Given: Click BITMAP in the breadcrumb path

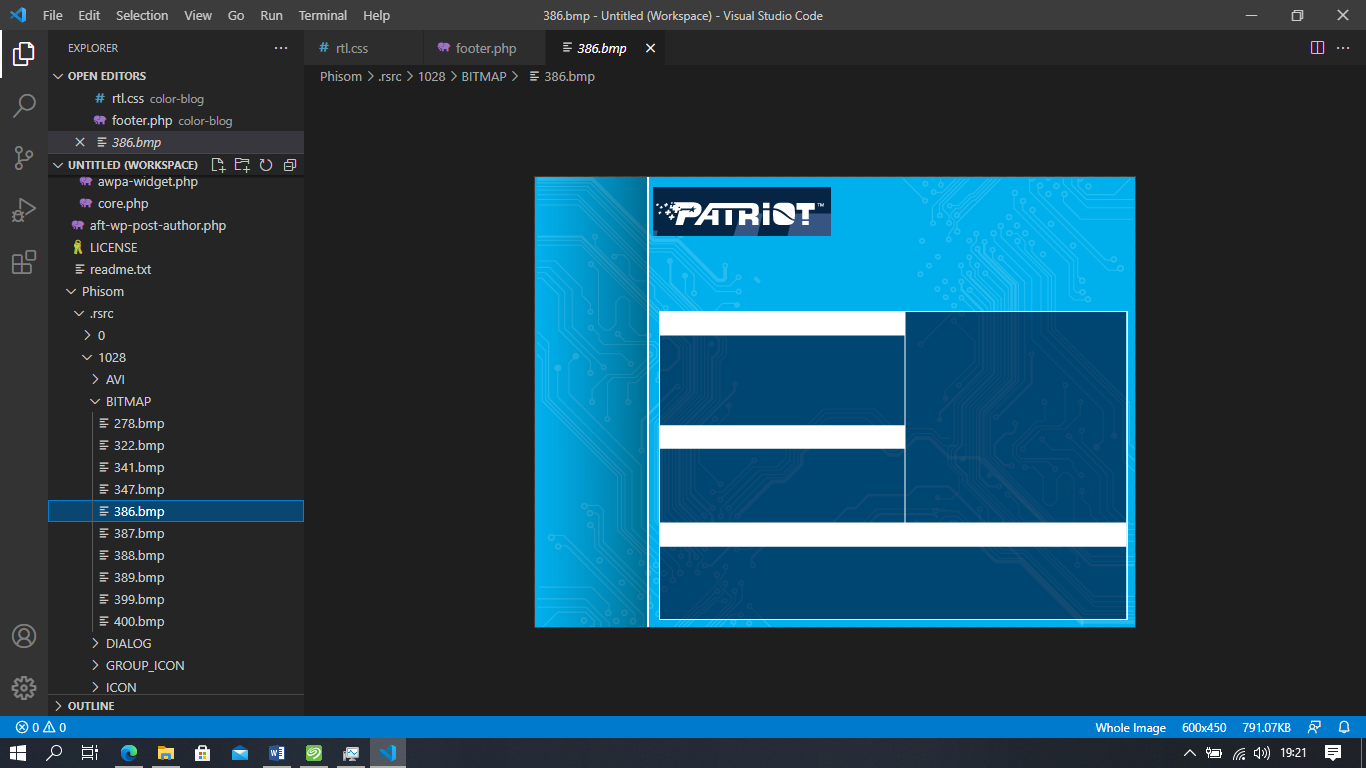Looking at the screenshot, I should (x=484, y=76).
